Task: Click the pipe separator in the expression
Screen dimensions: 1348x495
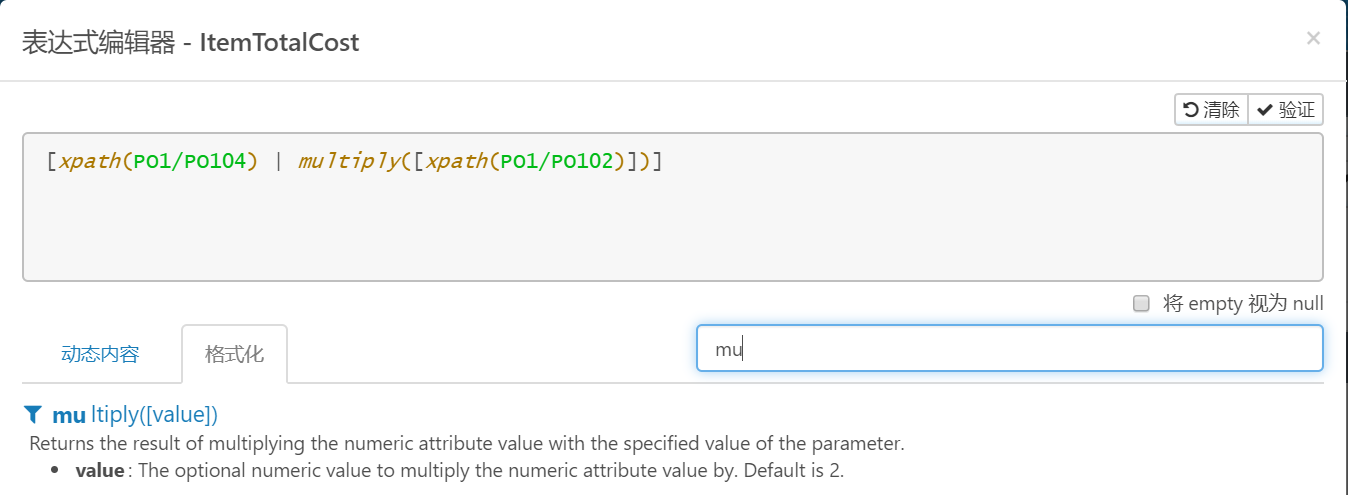Action: coord(278,161)
